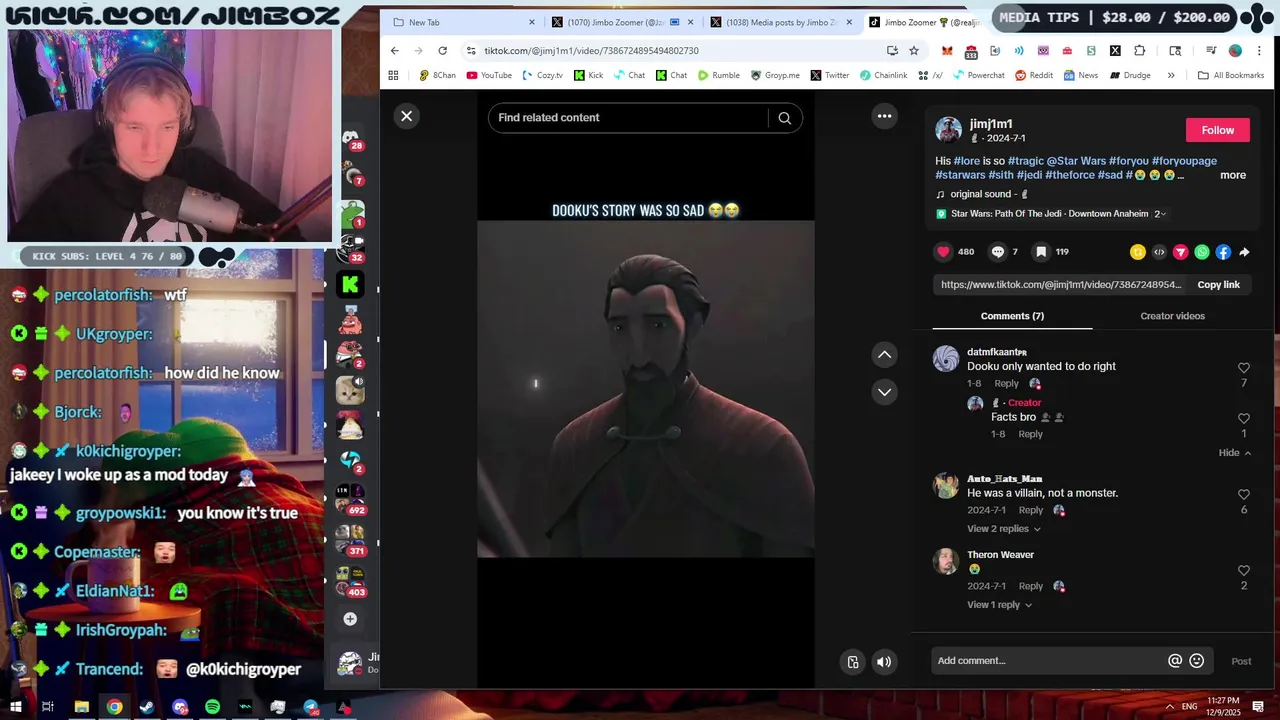Image resolution: width=1280 pixels, height=720 pixels.
Task: Open the 8Chan bookmark
Action: point(438,75)
